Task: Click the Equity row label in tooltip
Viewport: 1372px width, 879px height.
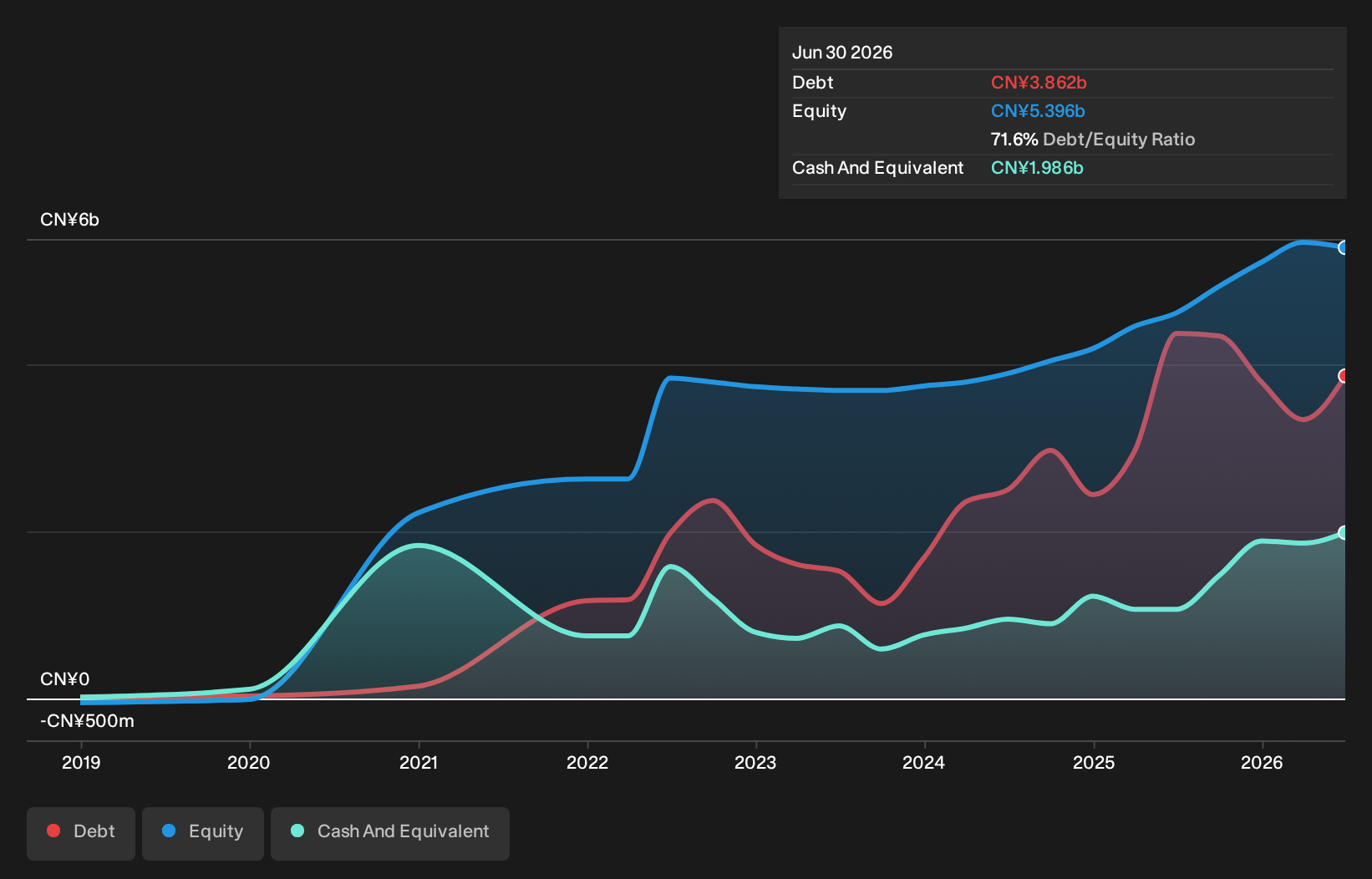Action: click(820, 111)
